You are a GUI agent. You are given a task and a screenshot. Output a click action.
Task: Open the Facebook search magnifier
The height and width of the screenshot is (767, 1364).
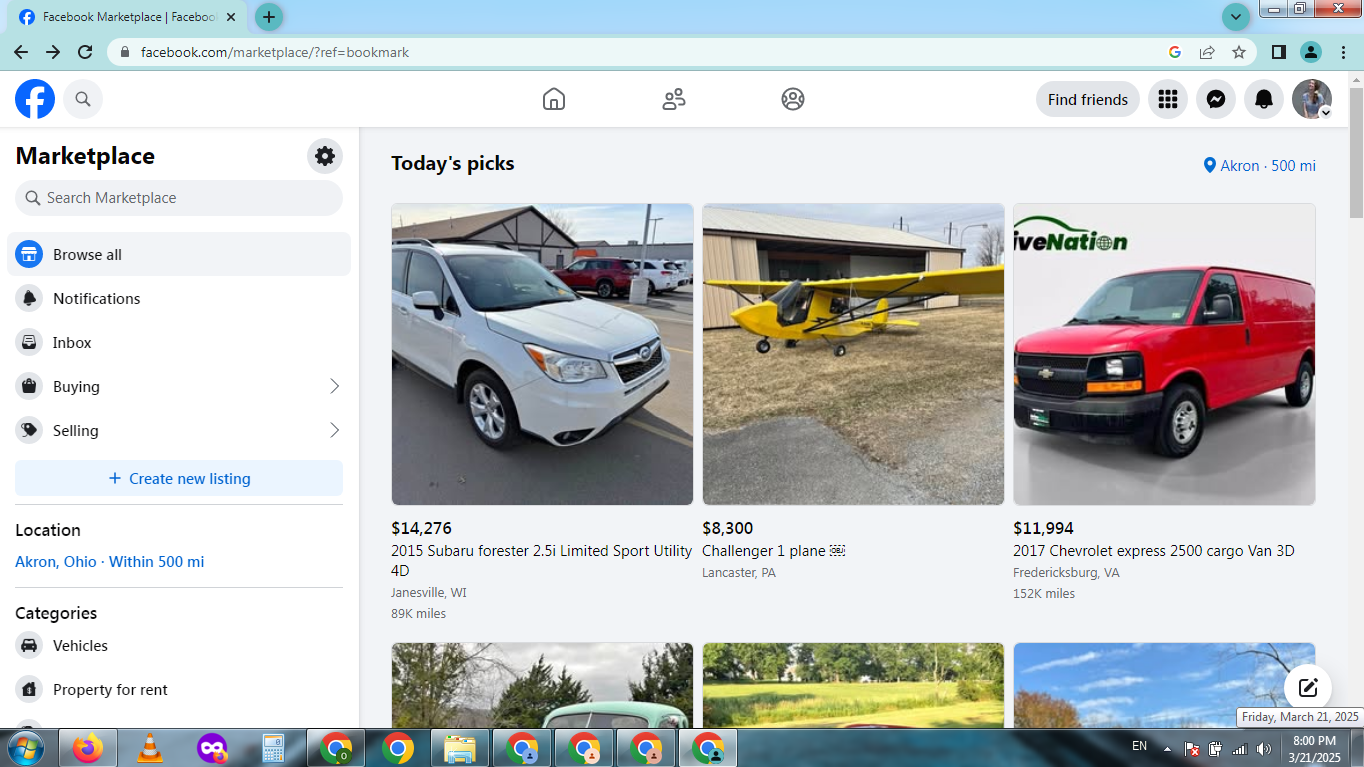(x=83, y=99)
